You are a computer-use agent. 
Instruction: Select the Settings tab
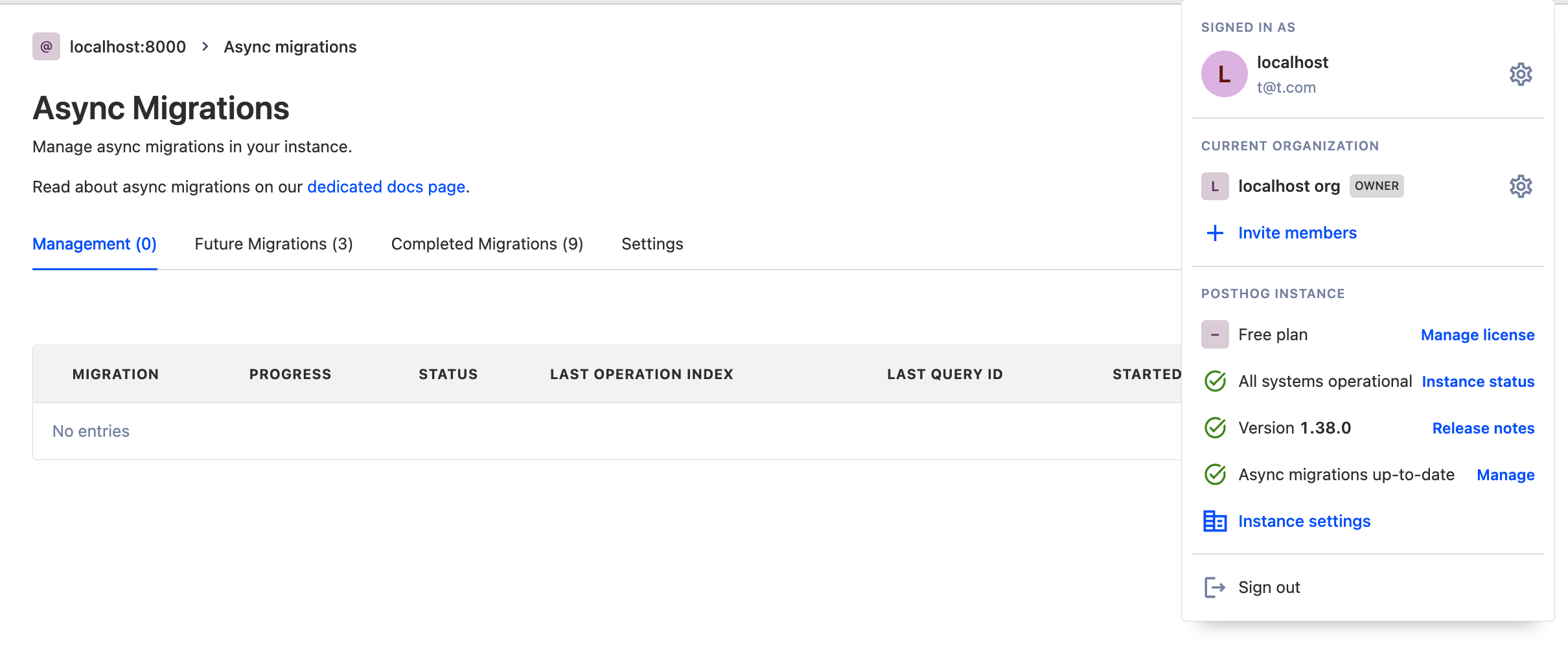pos(652,244)
